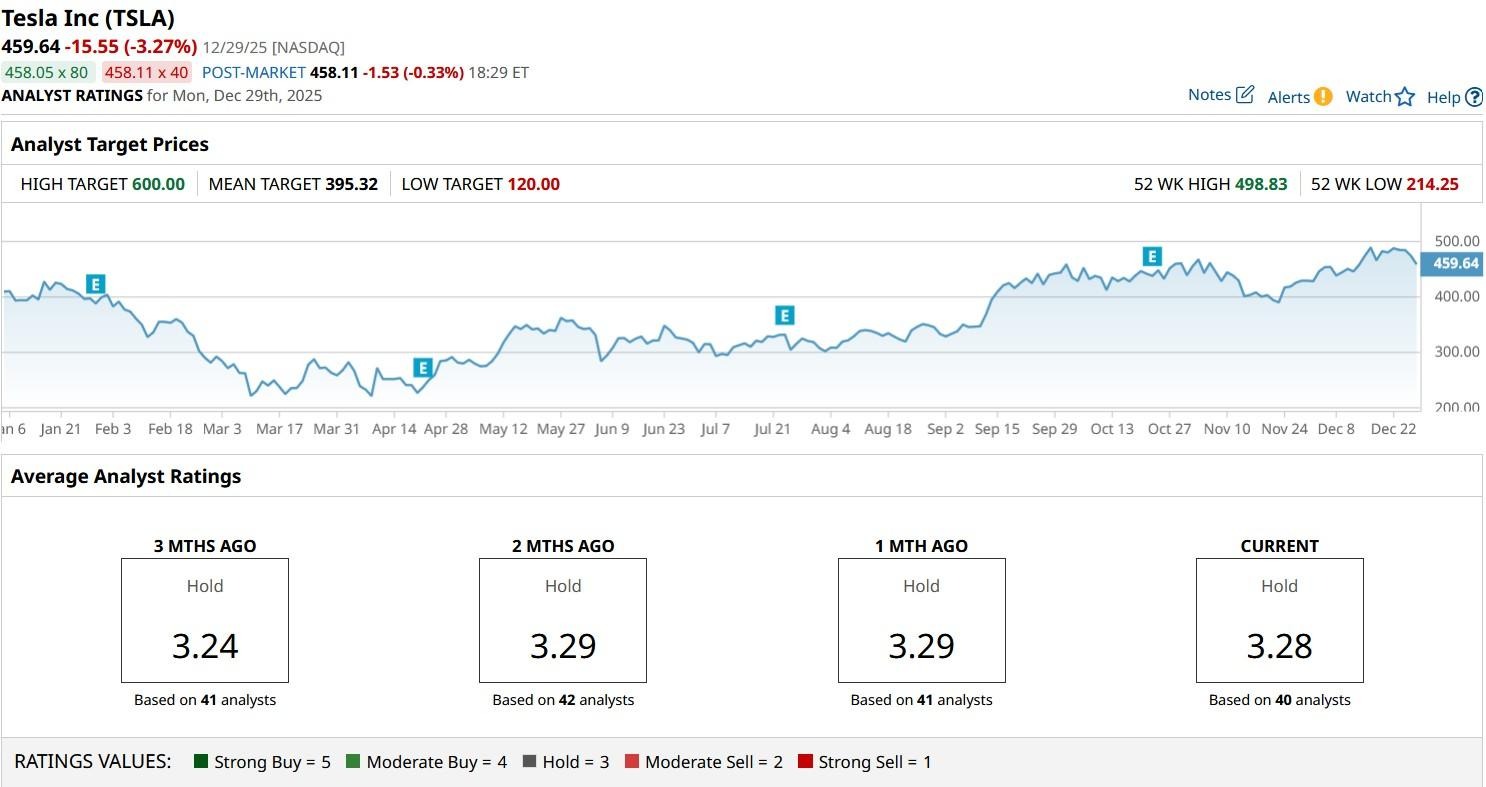Click the Notes pencil edit icon
Screen dimensions: 1486x787
coord(1245,95)
